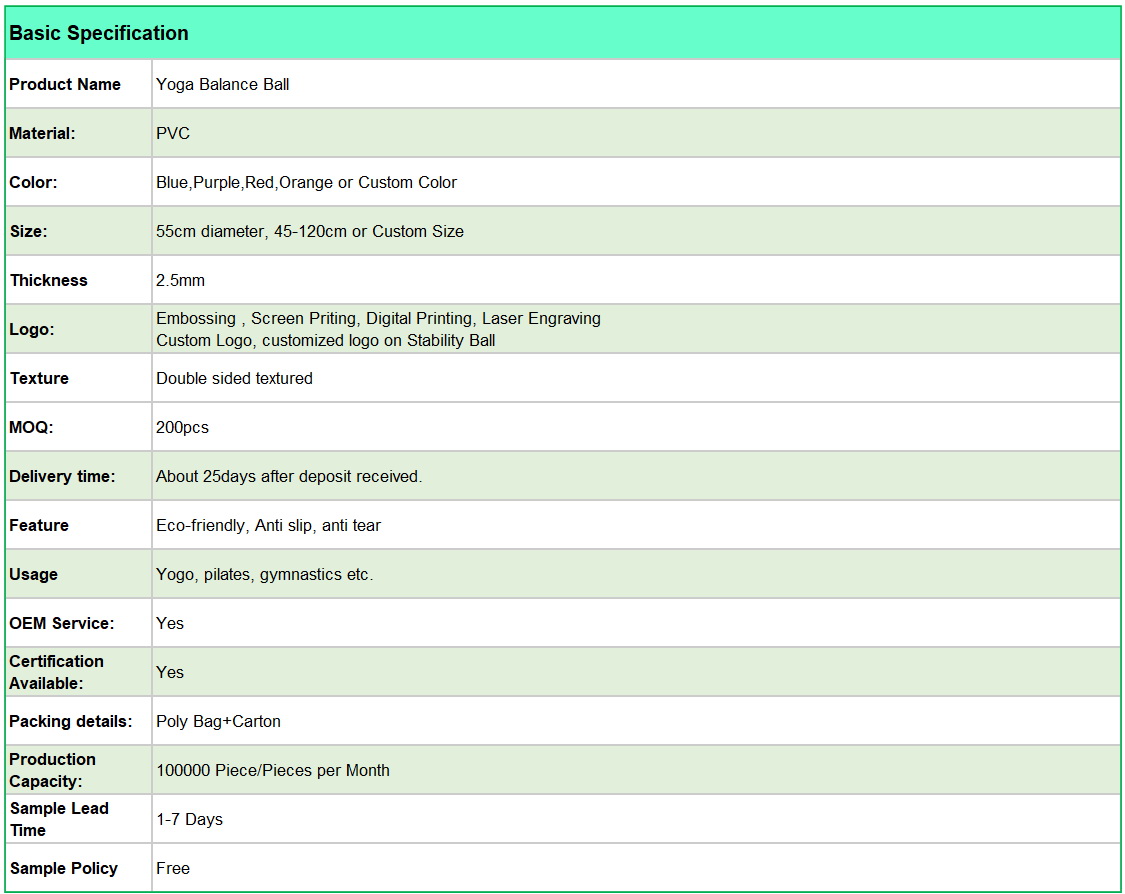
Task: Click the 'Free' sample policy value
Action: click(173, 868)
